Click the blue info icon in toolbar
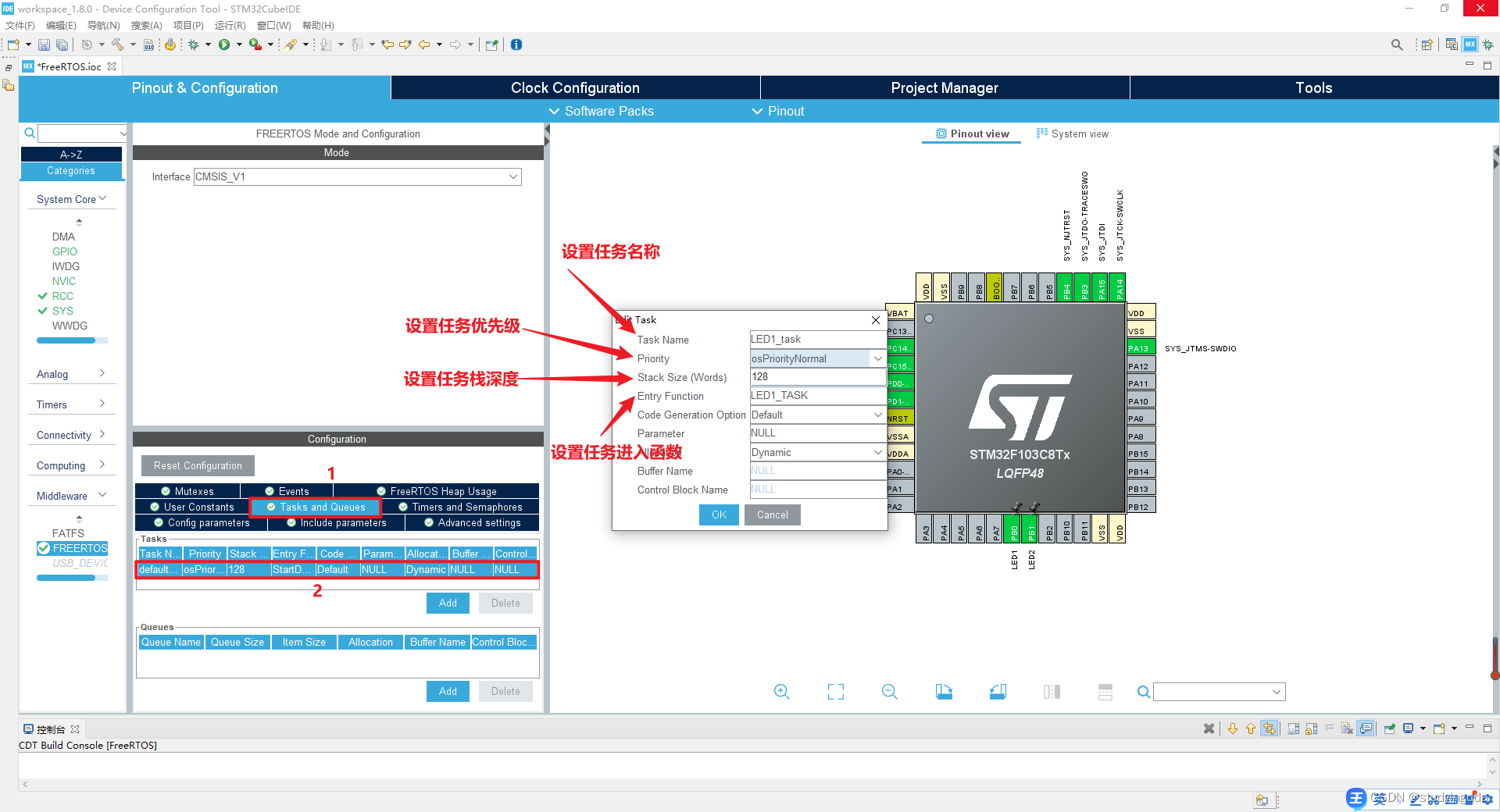The height and width of the screenshot is (812, 1500). 516,45
